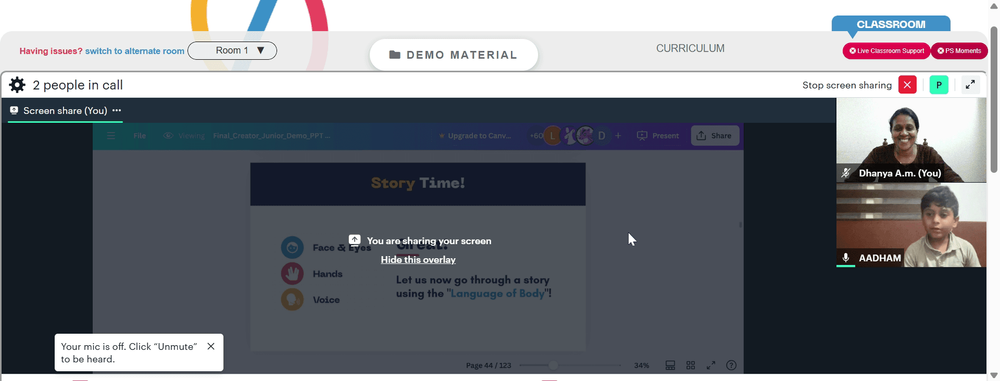Open Canva help question mark icon
The width and height of the screenshot is (1000, 381).
tap(732, 365)
